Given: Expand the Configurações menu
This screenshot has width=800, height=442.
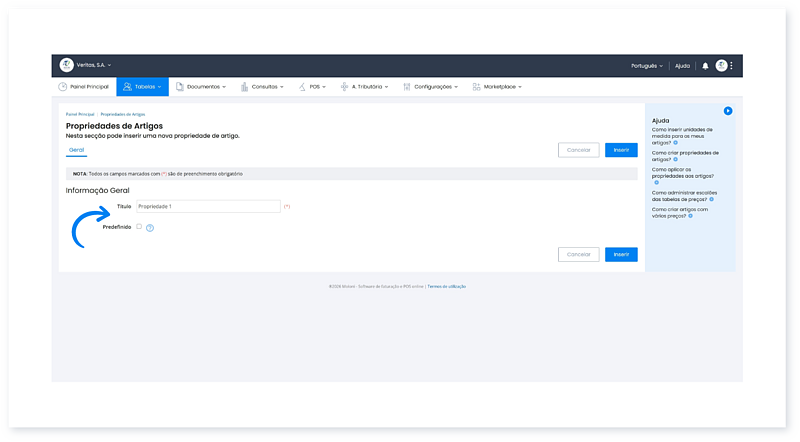Looking at the screenshot, I should pos(430,87).
